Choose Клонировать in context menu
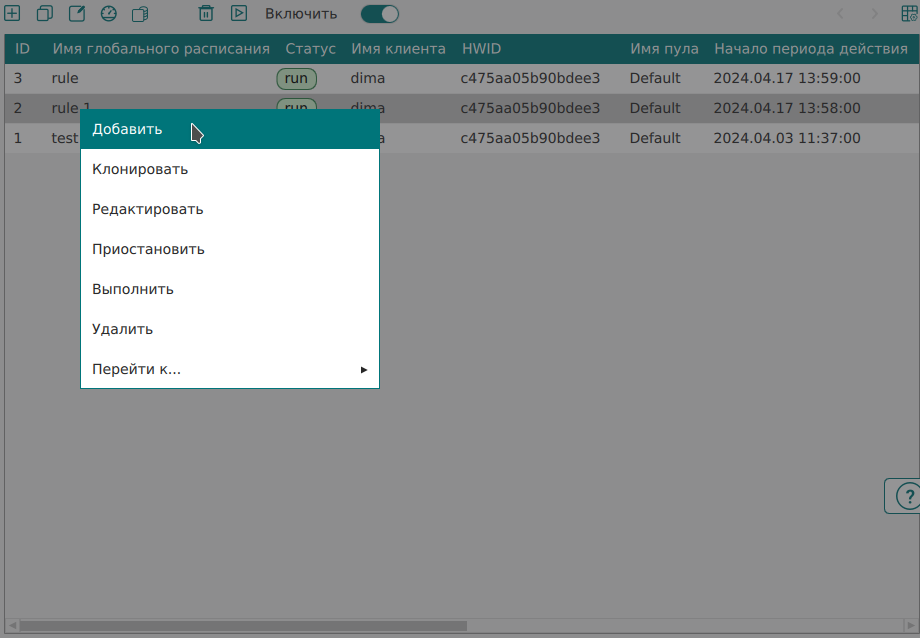Image resolution: width=920 pixels, height=638 pixels. pos(229,169)
